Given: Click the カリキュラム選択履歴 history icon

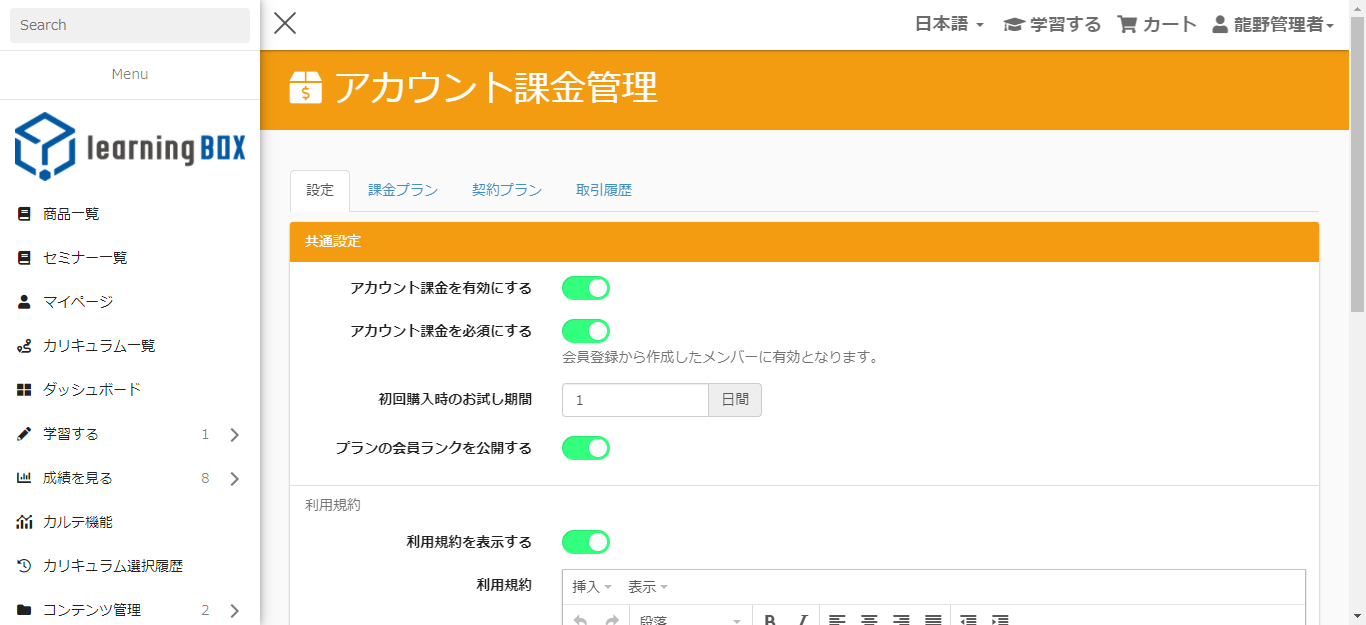Looking at the screenshot, I should pyautogui.click(x=24, y=566).
